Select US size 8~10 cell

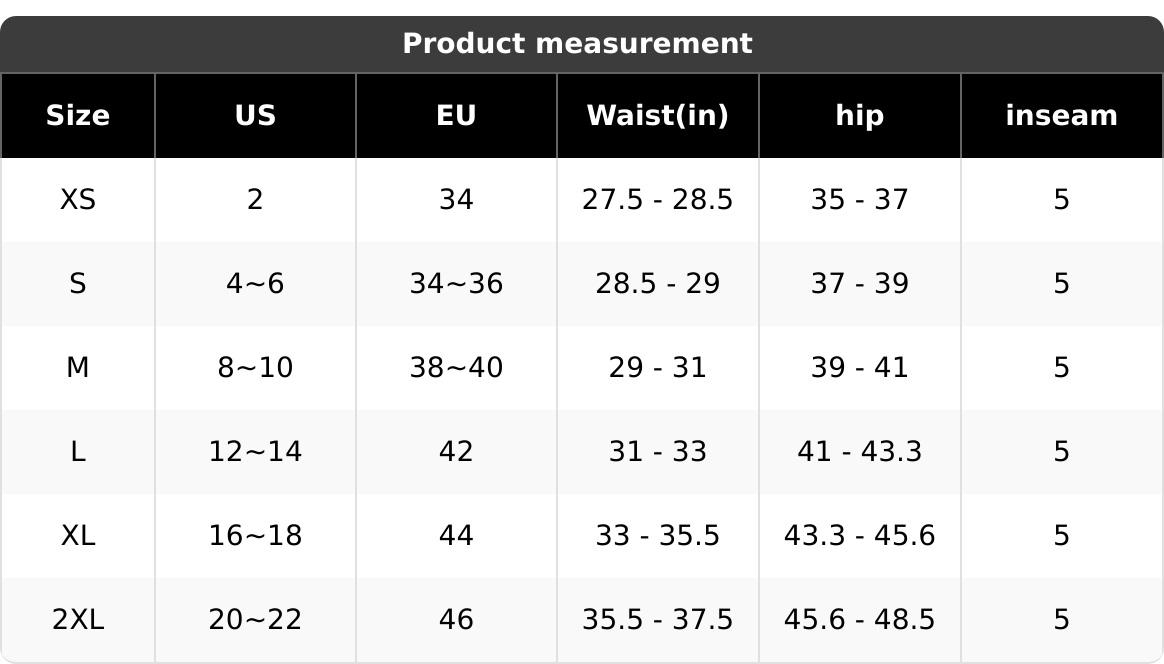[x=255, y=367]
